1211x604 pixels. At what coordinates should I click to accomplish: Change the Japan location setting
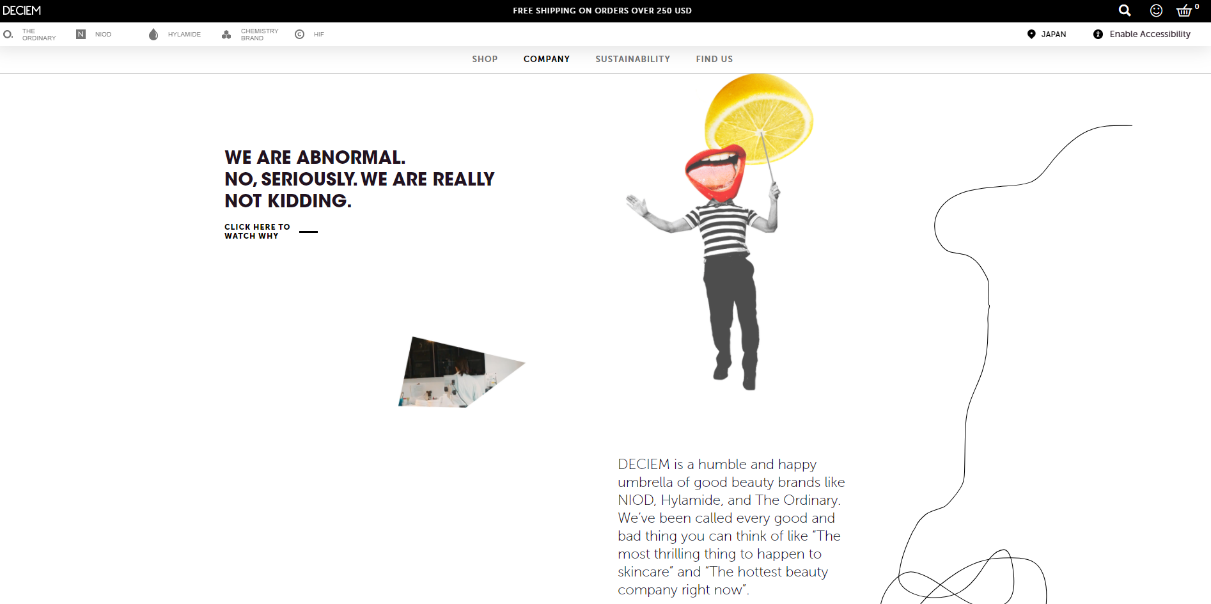[x=1047, y=34]
